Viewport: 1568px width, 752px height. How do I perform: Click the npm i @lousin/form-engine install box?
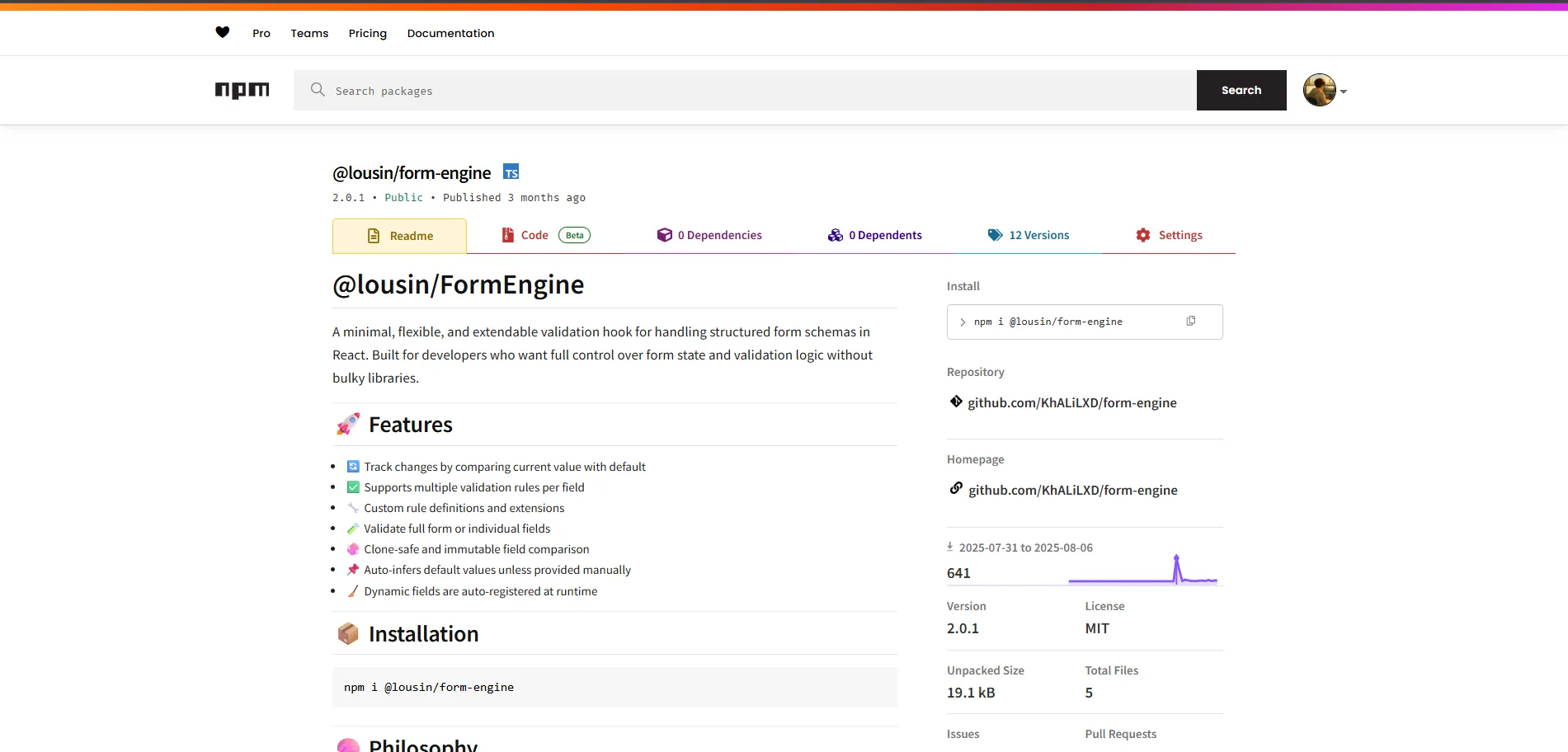coord(1085,322)
